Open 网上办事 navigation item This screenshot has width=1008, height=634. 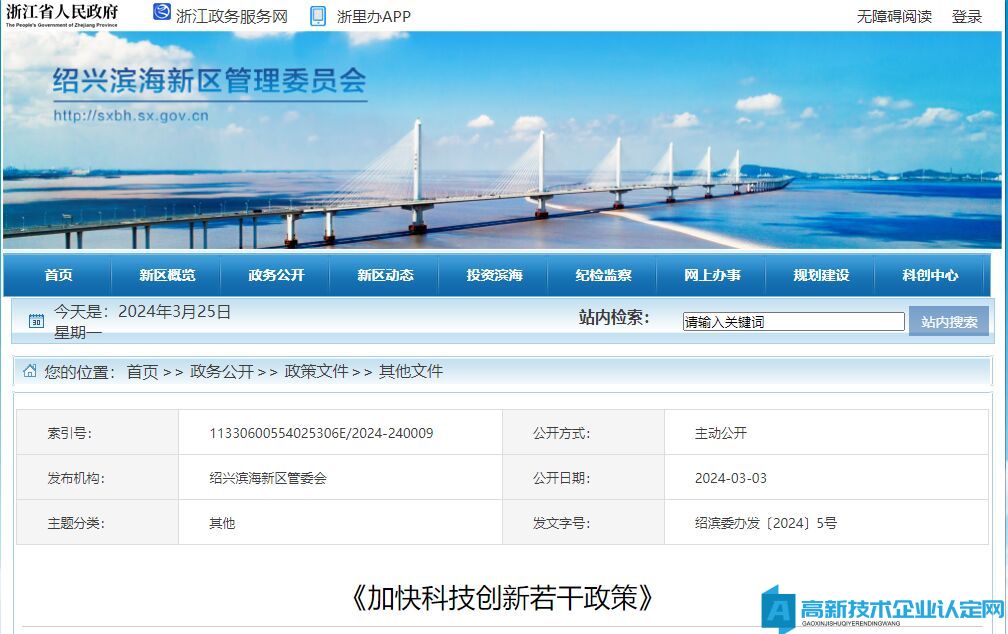point(712,275)
